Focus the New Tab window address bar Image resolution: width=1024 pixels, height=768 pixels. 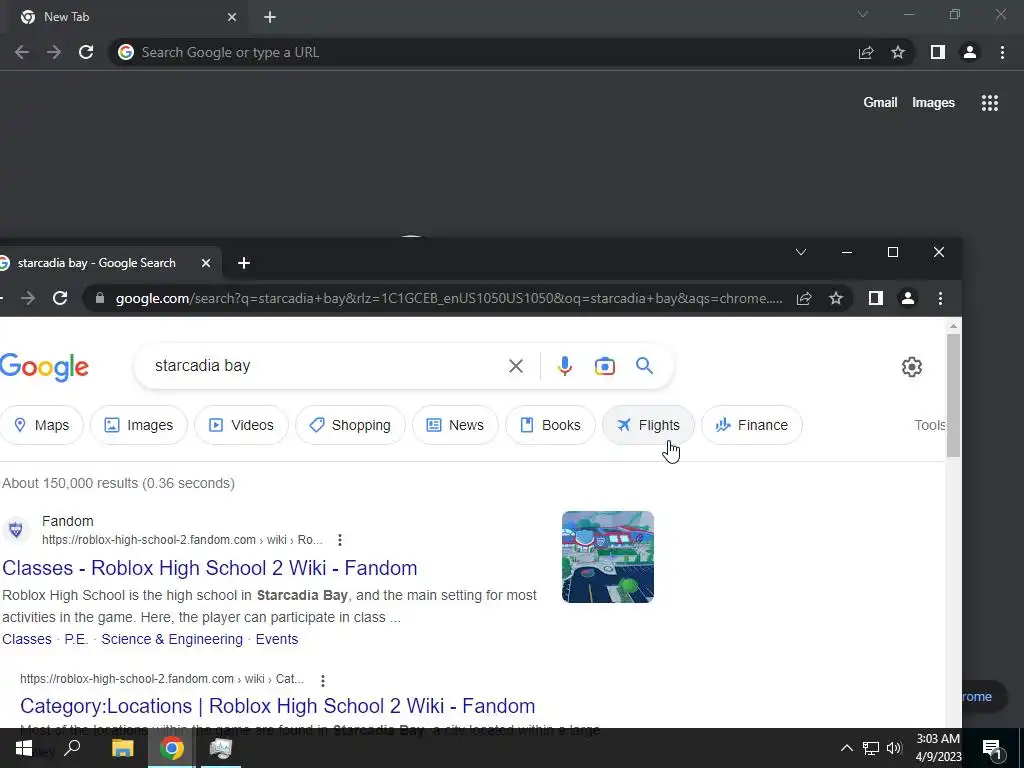pyautogui.click(x=483, y=52)
